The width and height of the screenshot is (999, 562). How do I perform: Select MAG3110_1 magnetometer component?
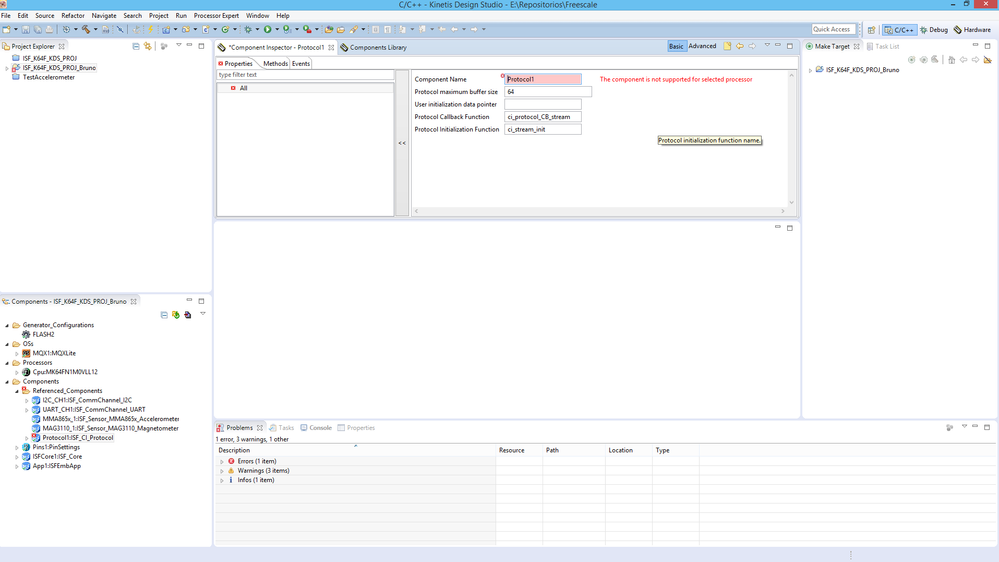point(111,428)
